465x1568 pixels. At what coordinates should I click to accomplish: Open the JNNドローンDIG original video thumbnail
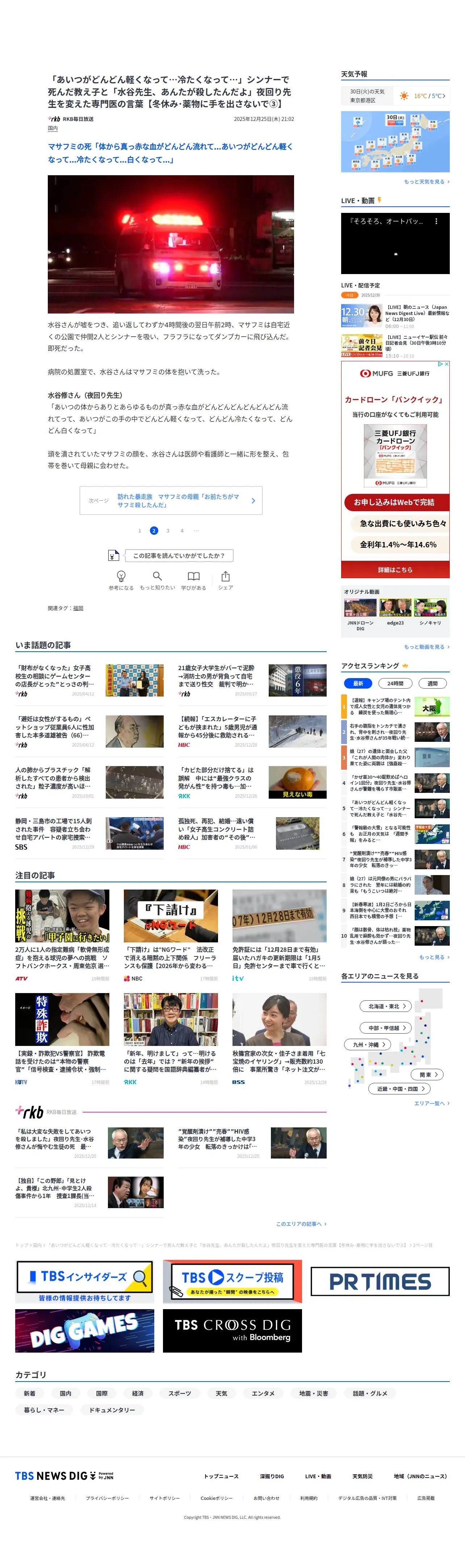360,608
